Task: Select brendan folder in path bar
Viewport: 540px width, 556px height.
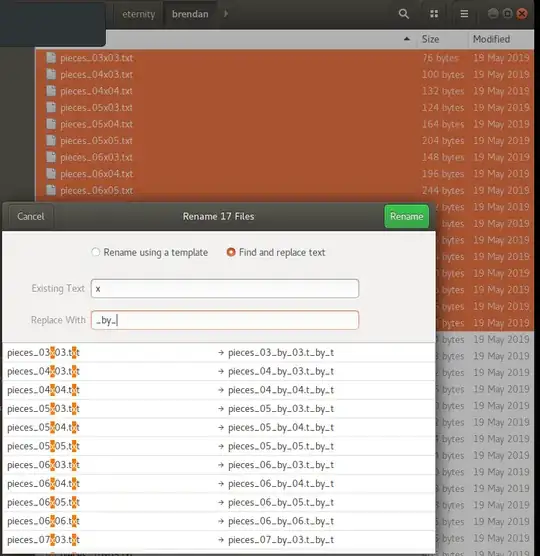Action: point(190,14)
